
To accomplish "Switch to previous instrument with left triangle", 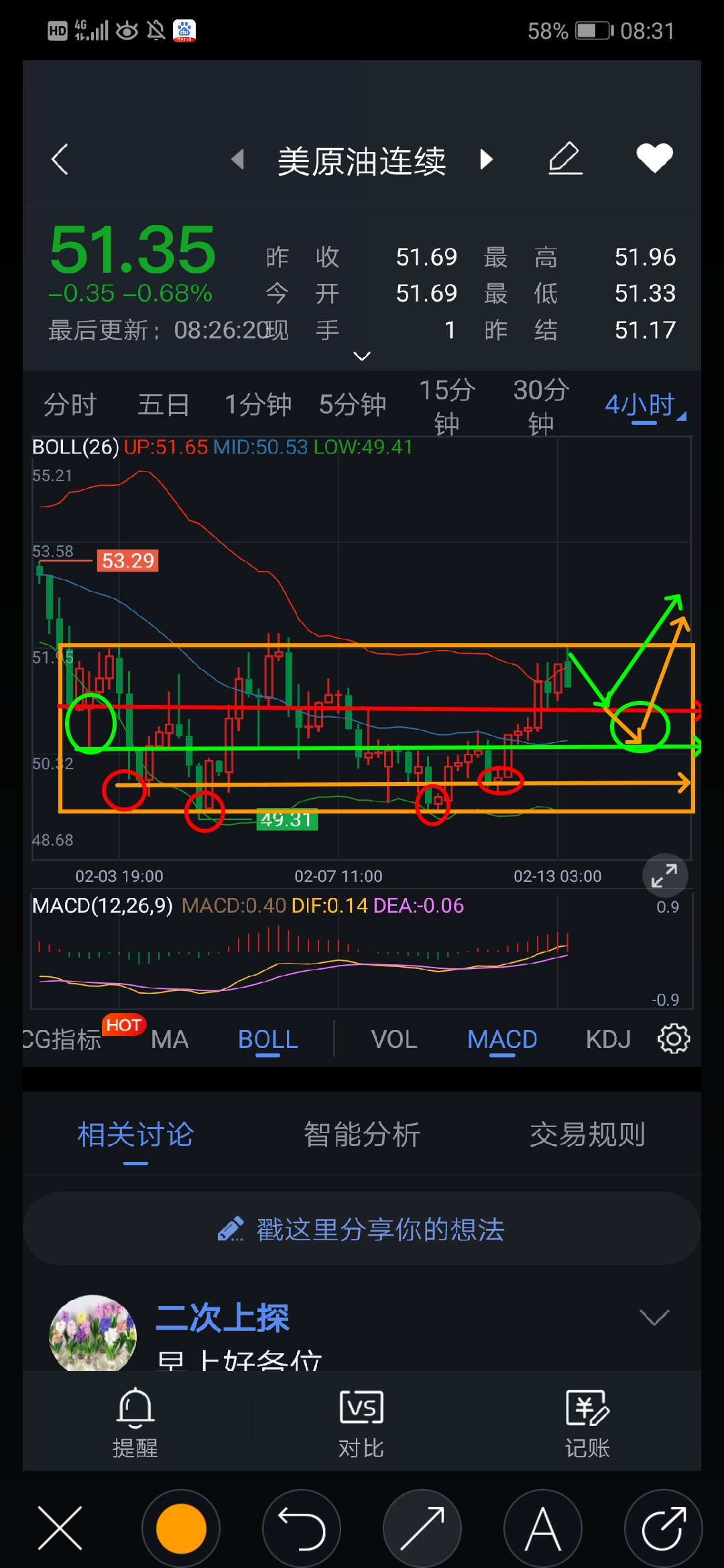I will (237, 159).
